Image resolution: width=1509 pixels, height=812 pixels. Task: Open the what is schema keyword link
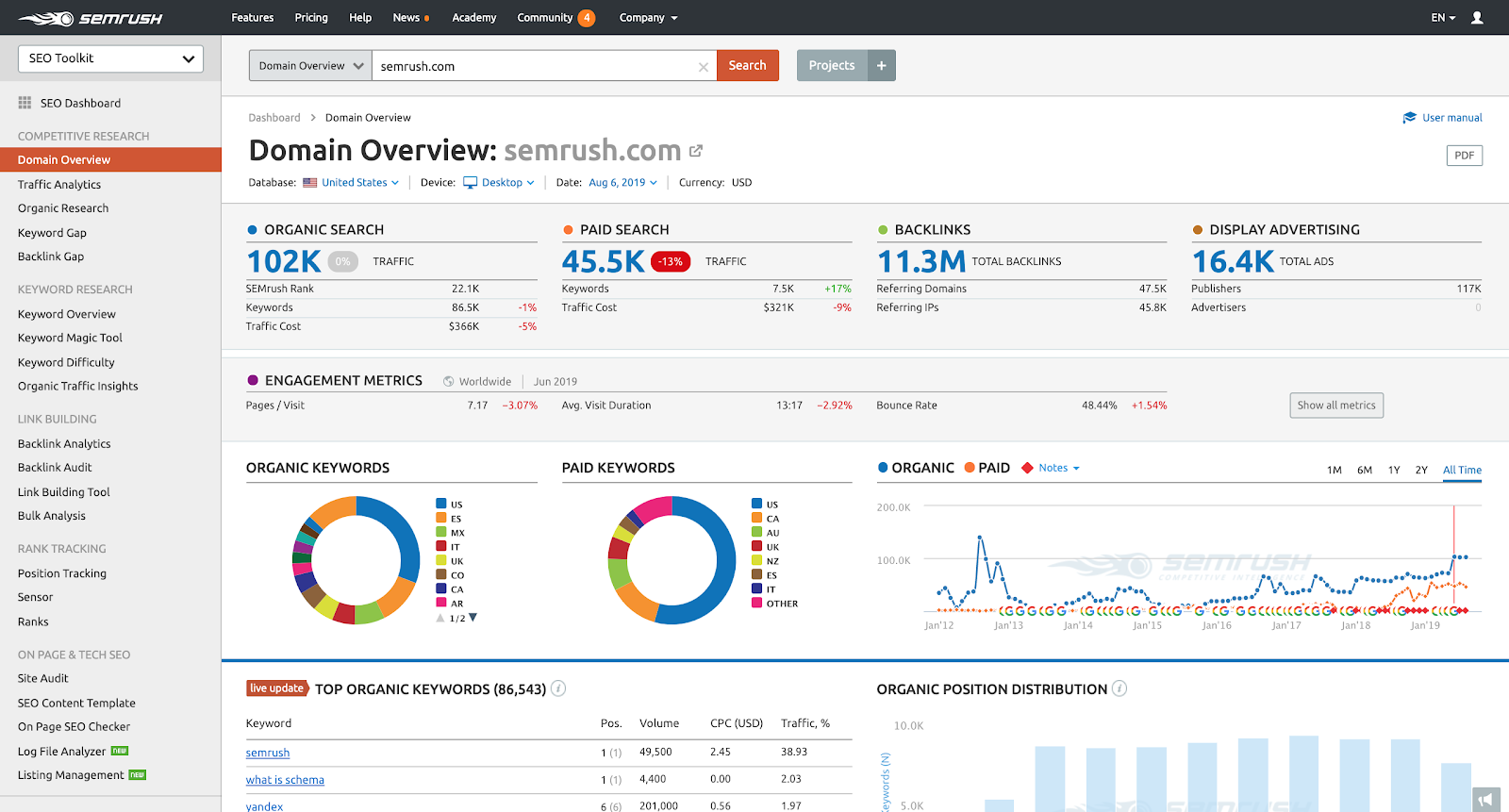[285, 780]
